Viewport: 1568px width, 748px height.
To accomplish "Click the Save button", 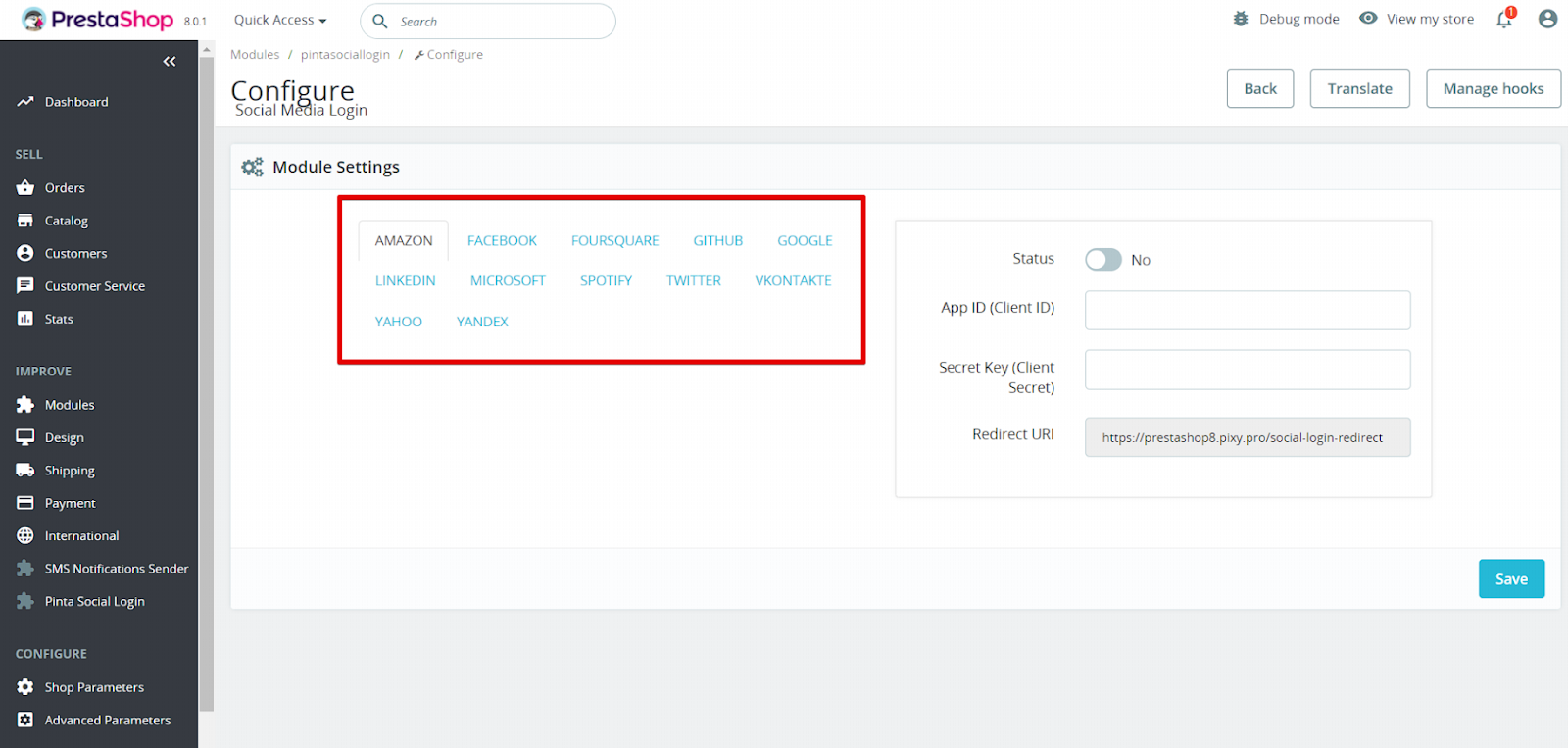I will pos(1511,579).
